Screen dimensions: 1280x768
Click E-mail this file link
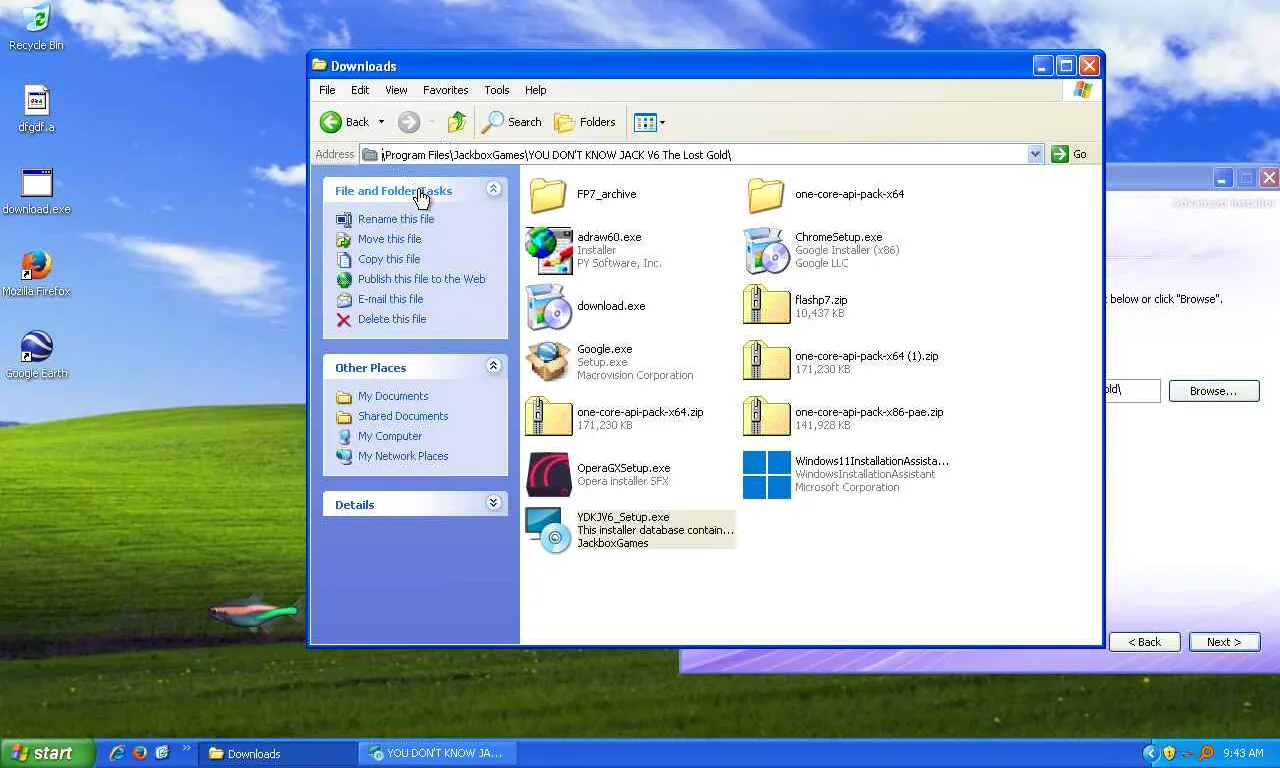point(391,299)
